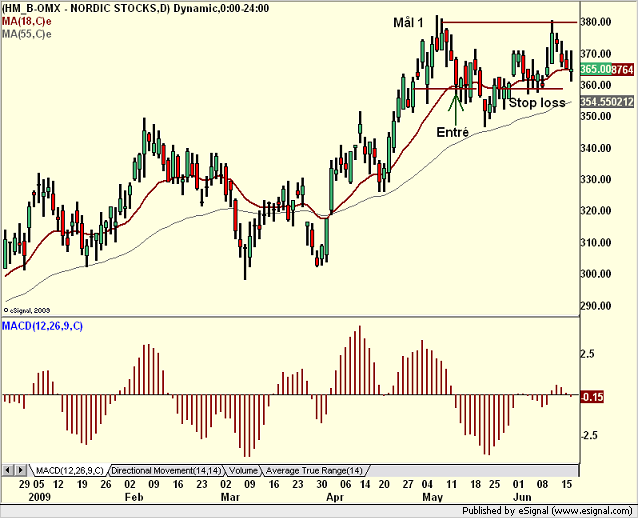This screenshot has height=518, width=638.
Task: Click the HM_B-OMX Nordic Stocks chart title
Action: 135,8
